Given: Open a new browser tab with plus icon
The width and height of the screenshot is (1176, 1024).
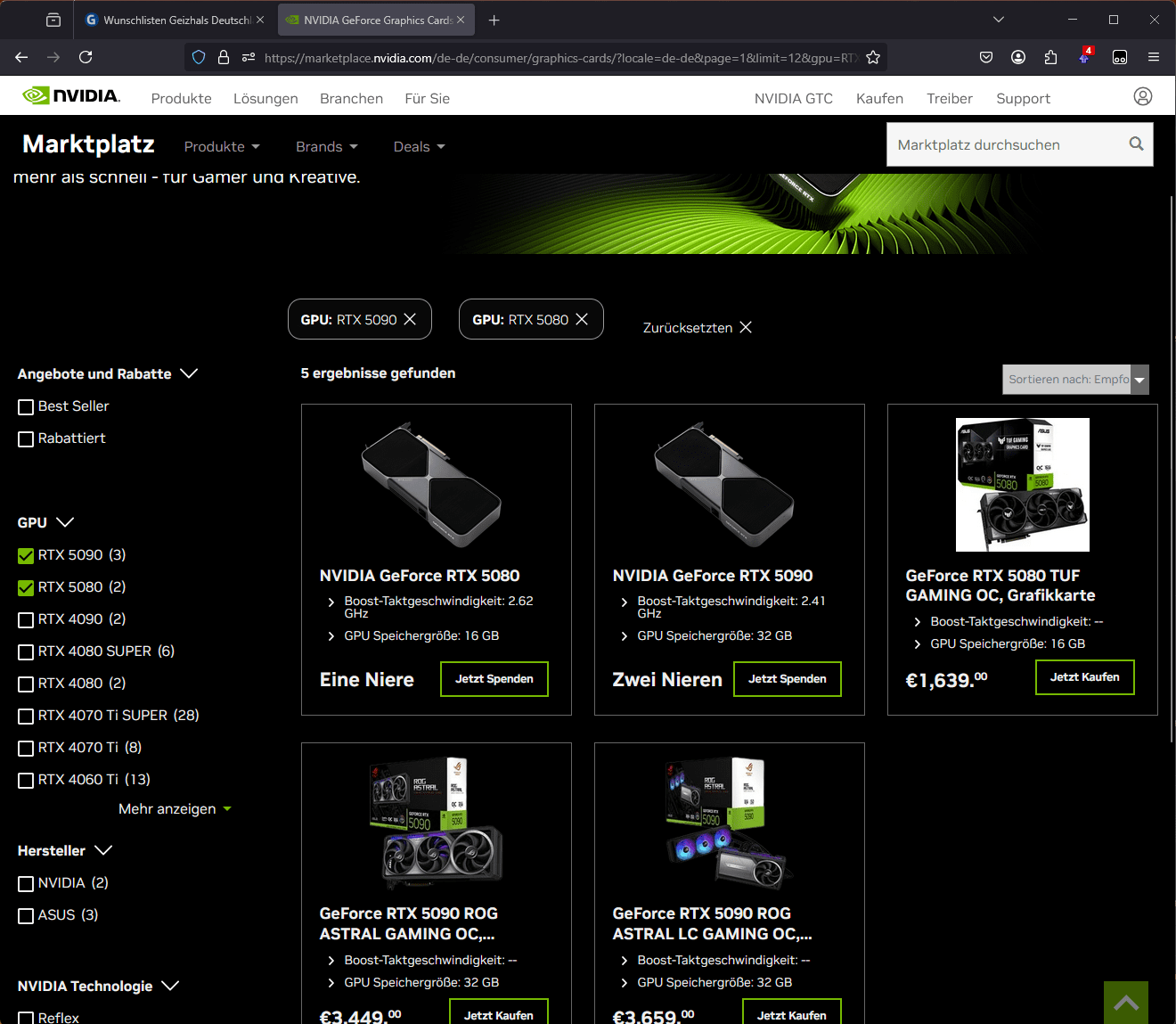Looking at the screenshot, I should [494, 20].
